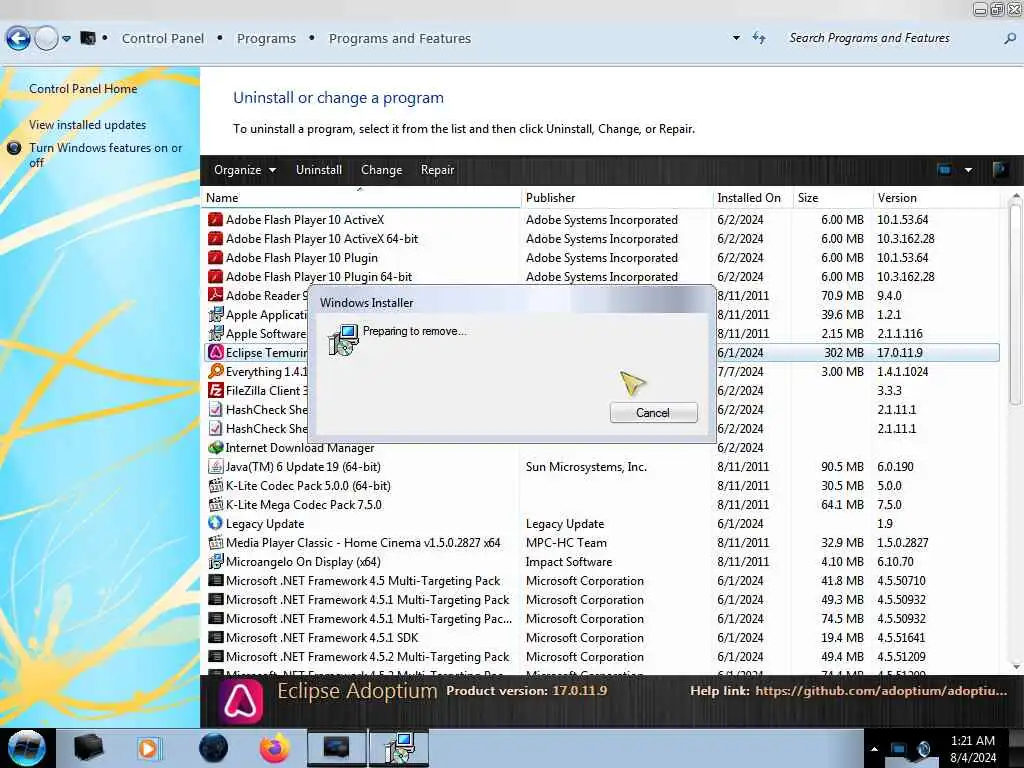
Task: Click the vertical scrollbar of programs list
Action: coord(1015,306)
